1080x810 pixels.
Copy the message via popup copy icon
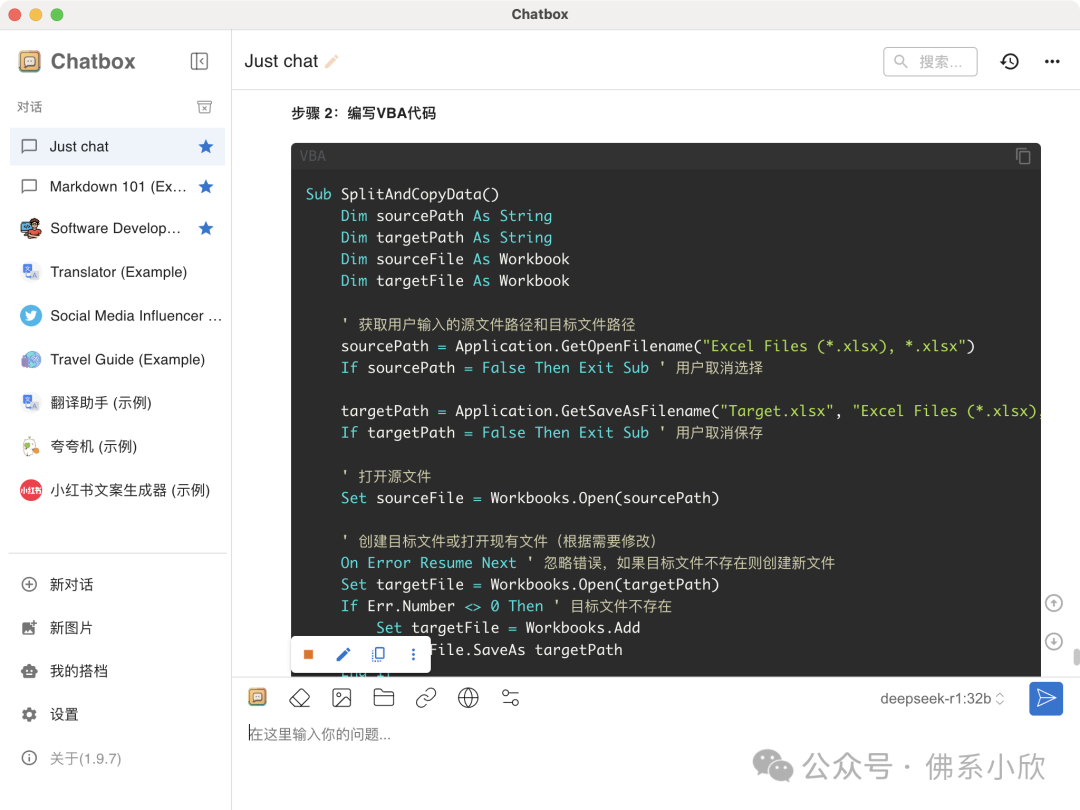(378, 654)
